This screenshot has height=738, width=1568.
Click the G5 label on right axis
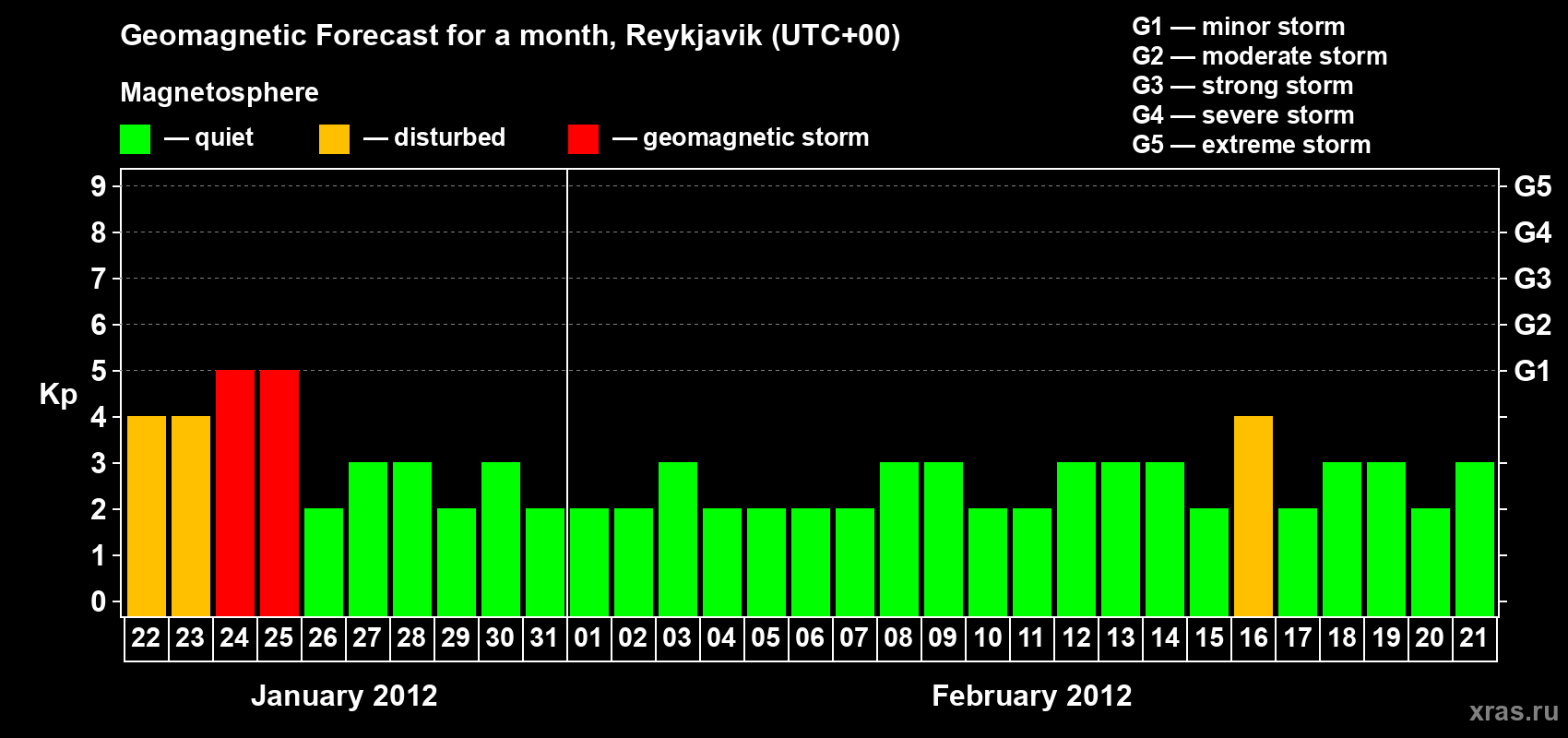click(1533, 186)
